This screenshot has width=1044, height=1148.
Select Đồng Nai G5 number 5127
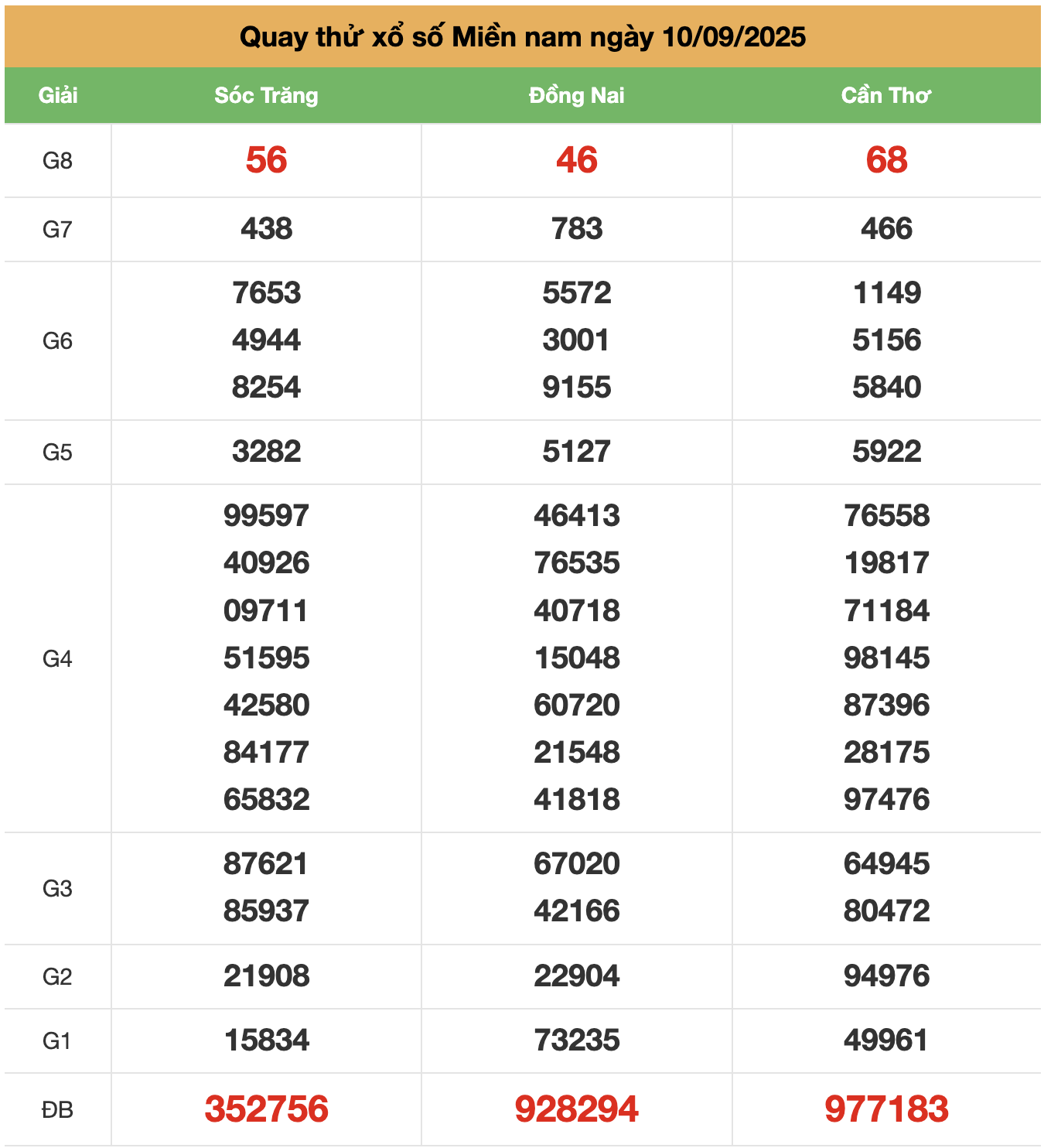click(x=576, y=451)
